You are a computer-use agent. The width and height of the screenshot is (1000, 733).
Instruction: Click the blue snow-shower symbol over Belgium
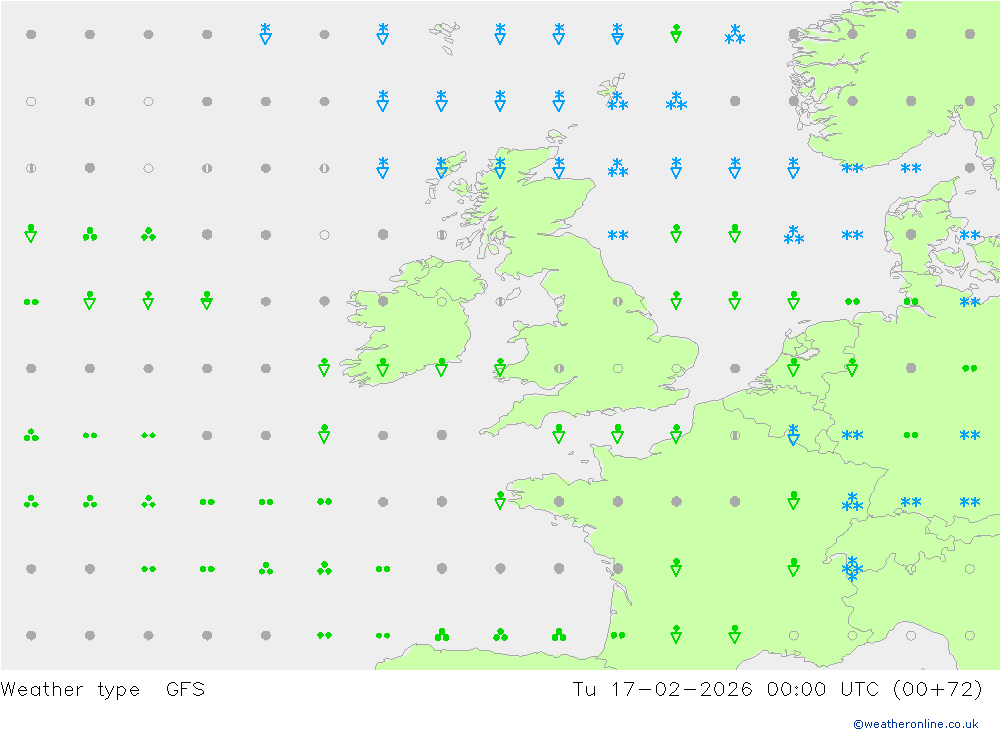click(793, 434)
